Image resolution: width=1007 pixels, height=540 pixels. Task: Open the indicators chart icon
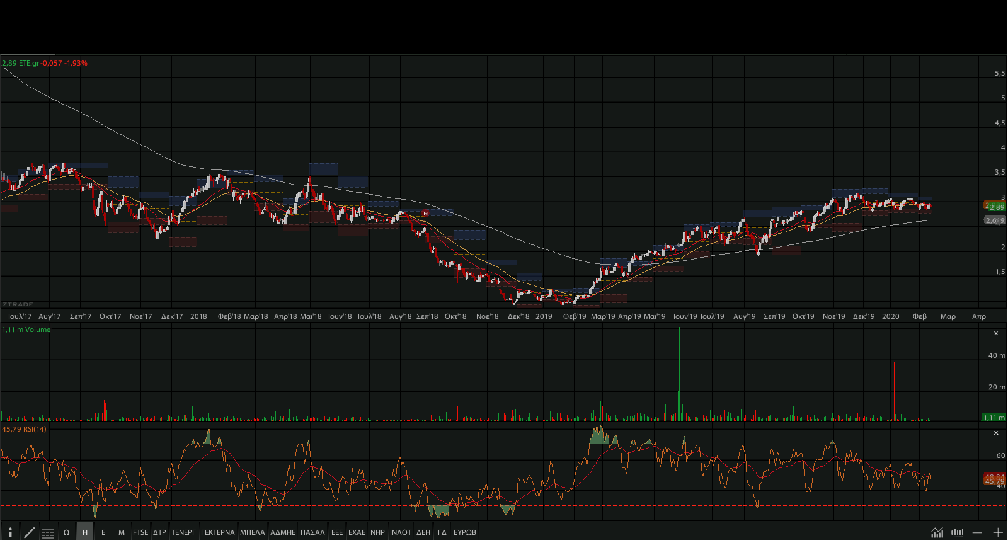(938, 532)
